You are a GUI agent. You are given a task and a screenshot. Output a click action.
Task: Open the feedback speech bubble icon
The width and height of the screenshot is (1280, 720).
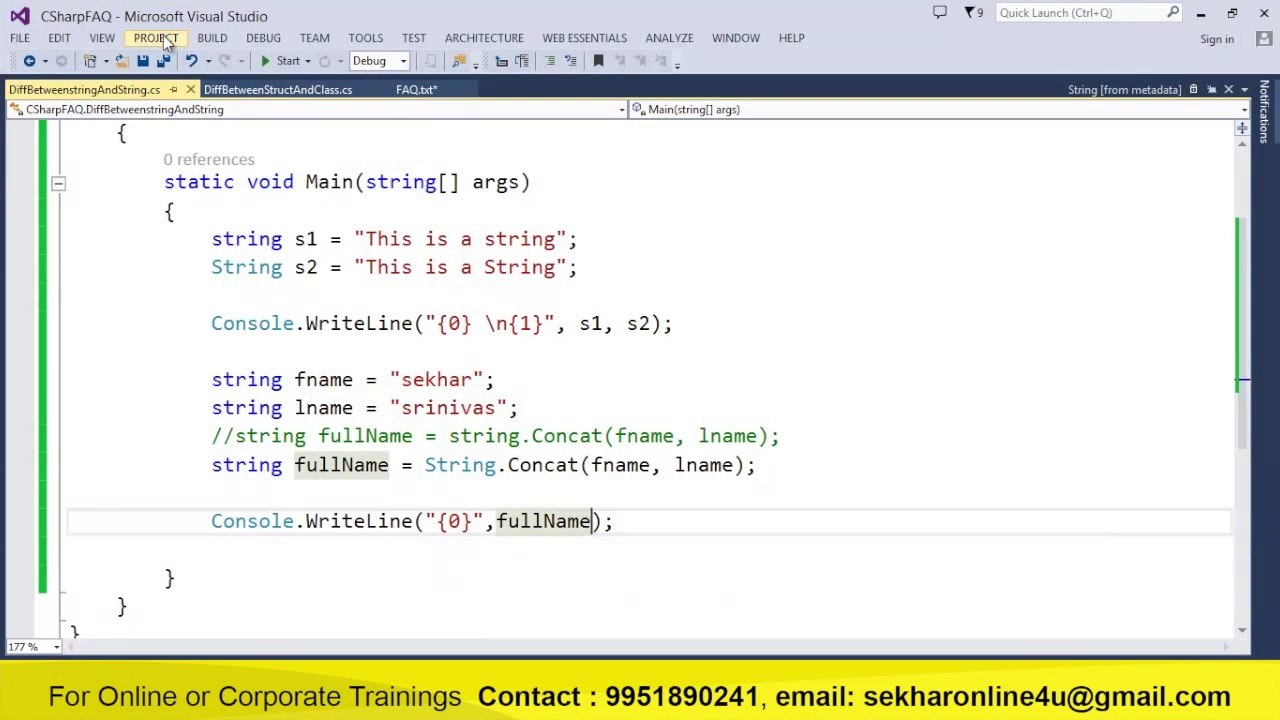[x=939, y=13]
